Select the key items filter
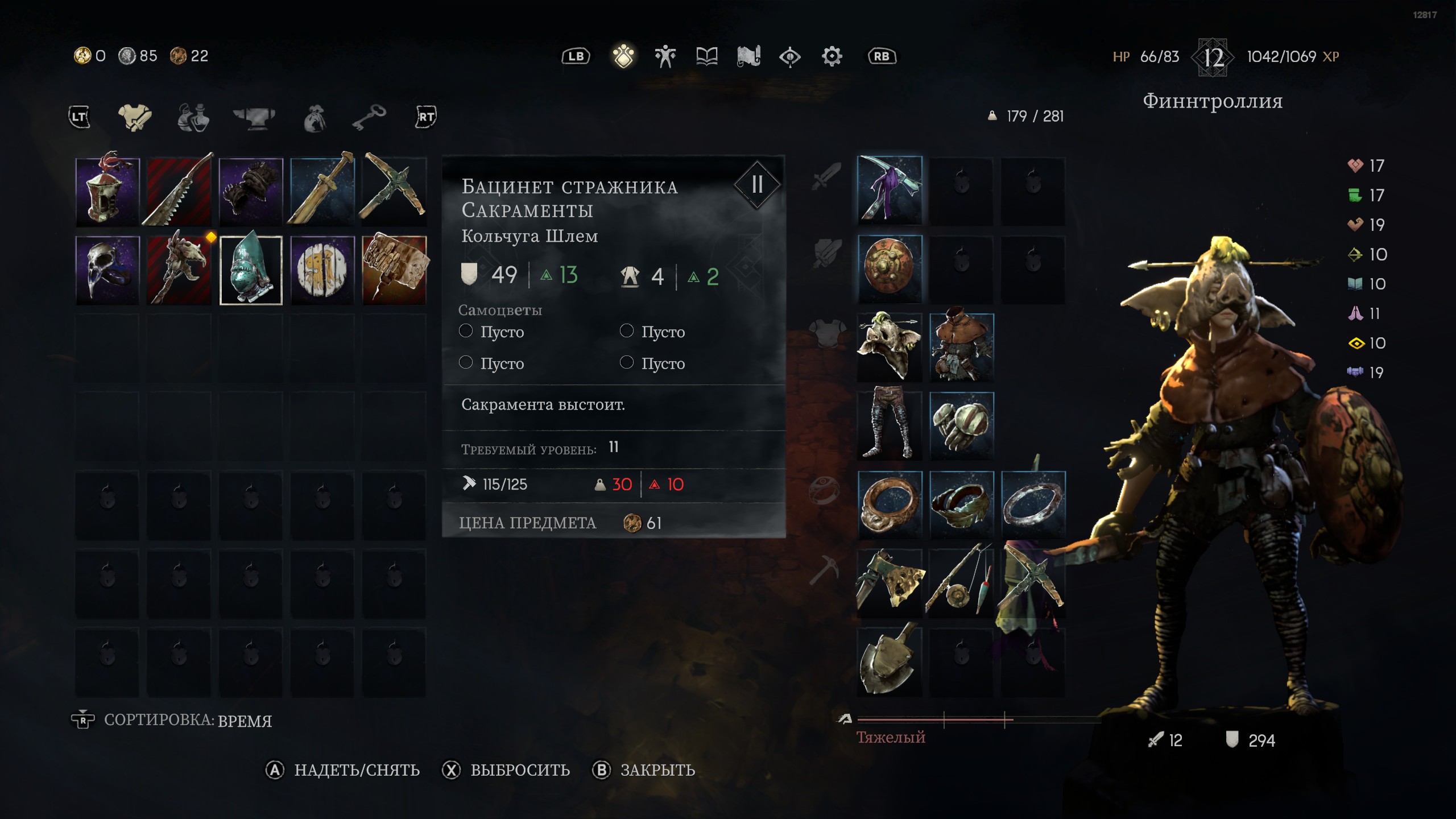The height and width of the screenshot is (819, 1456). 369,117
